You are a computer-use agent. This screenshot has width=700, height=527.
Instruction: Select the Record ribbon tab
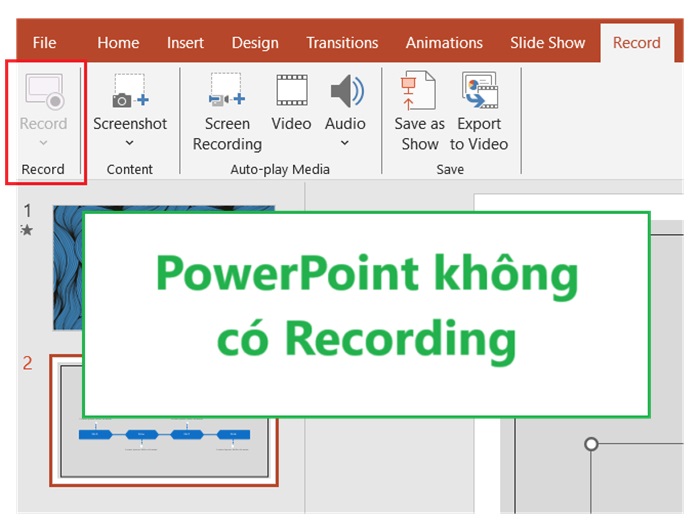[x=636, y=43]
